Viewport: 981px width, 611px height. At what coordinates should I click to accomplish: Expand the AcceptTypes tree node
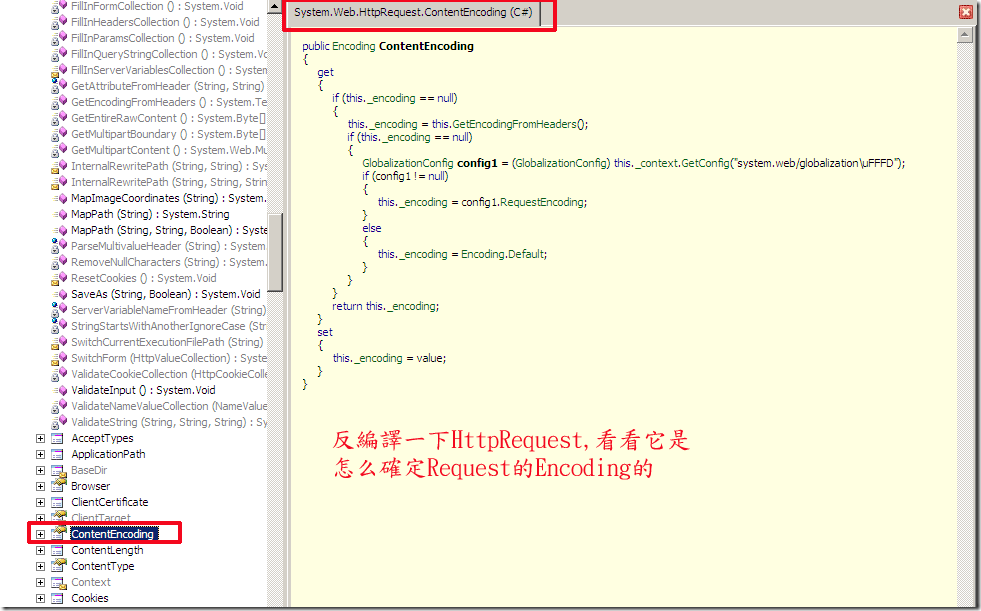pos(40,438)
